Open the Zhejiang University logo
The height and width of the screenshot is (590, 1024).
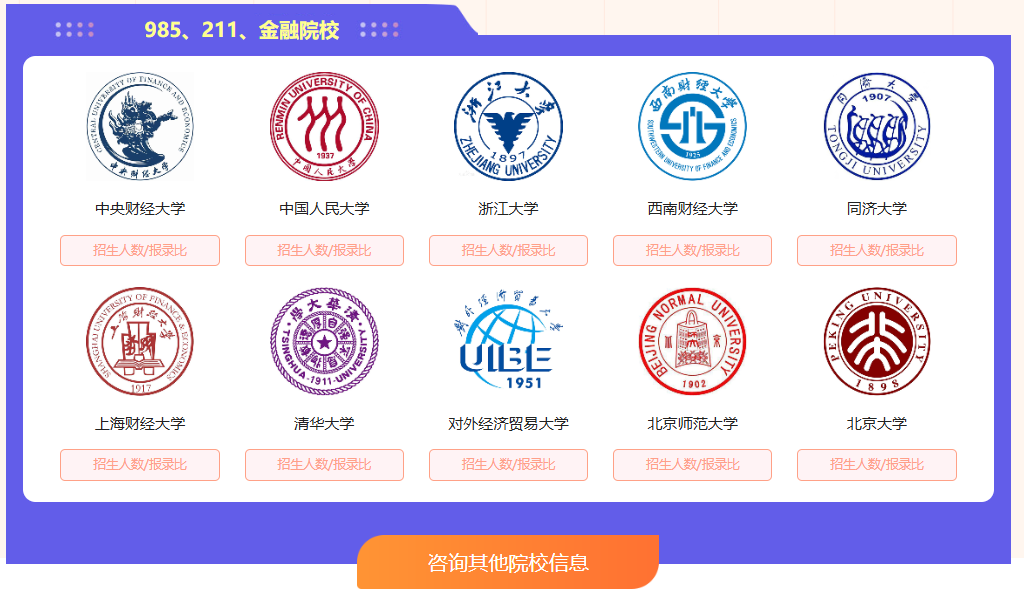click(508, 126)
